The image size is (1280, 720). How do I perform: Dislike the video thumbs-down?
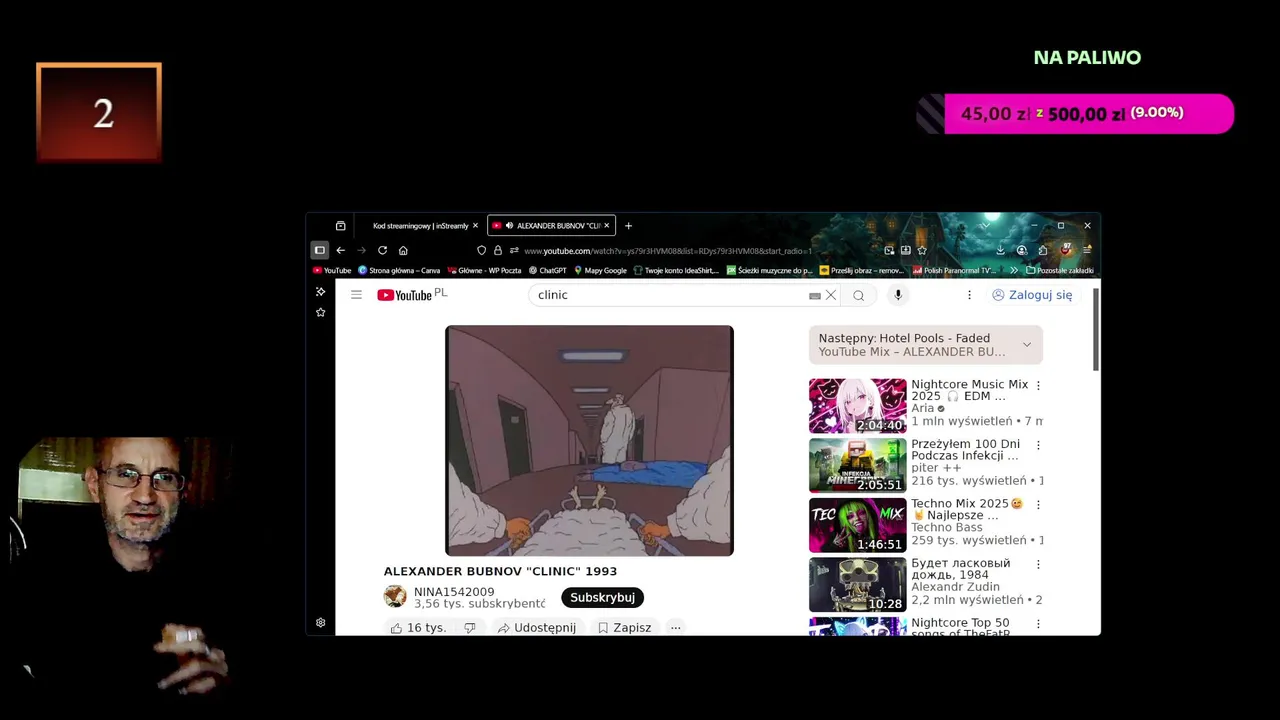469,628
